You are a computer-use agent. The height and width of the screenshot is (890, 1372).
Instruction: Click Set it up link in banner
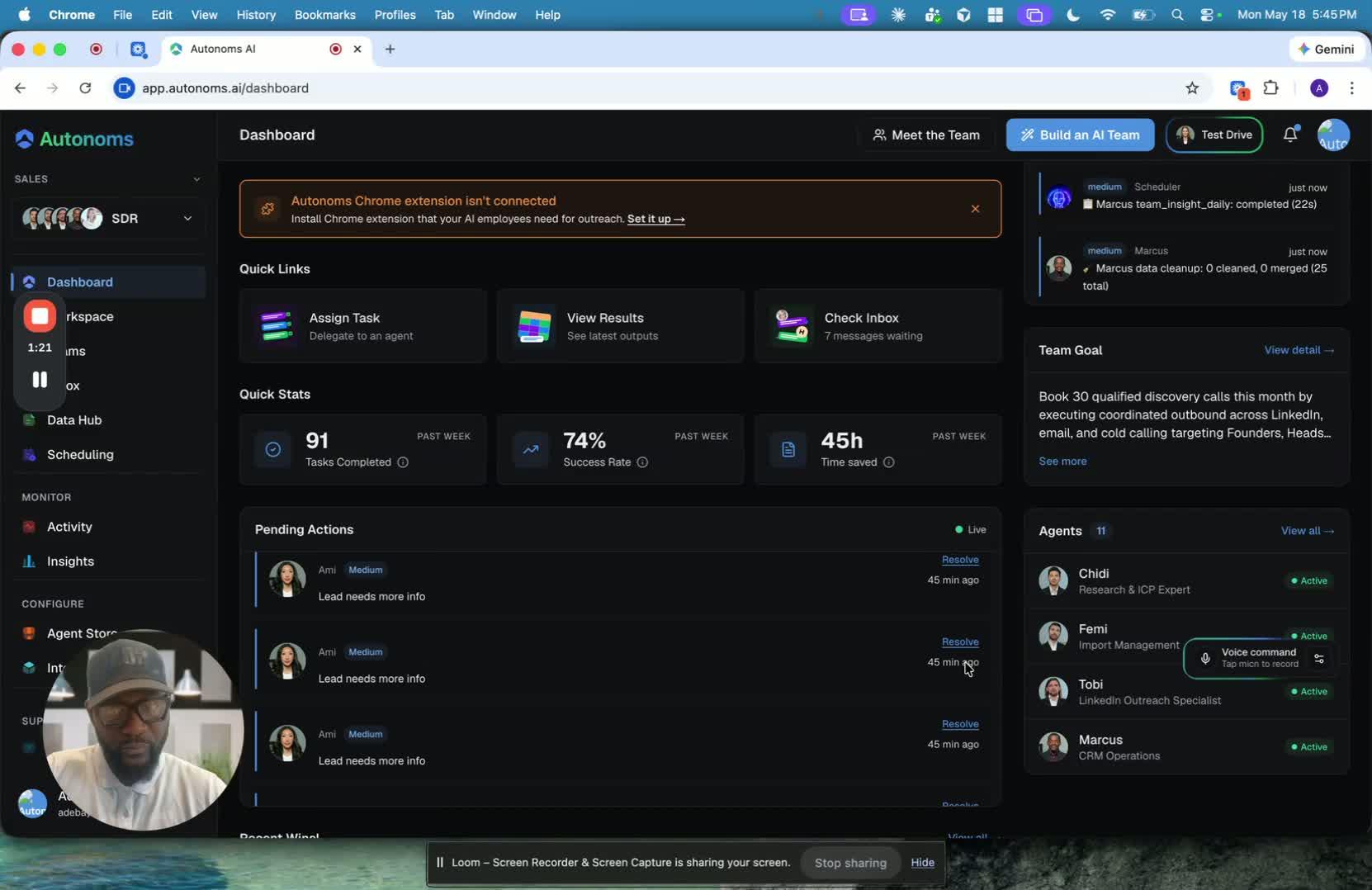pyautogui.click(x=655, y=219)
